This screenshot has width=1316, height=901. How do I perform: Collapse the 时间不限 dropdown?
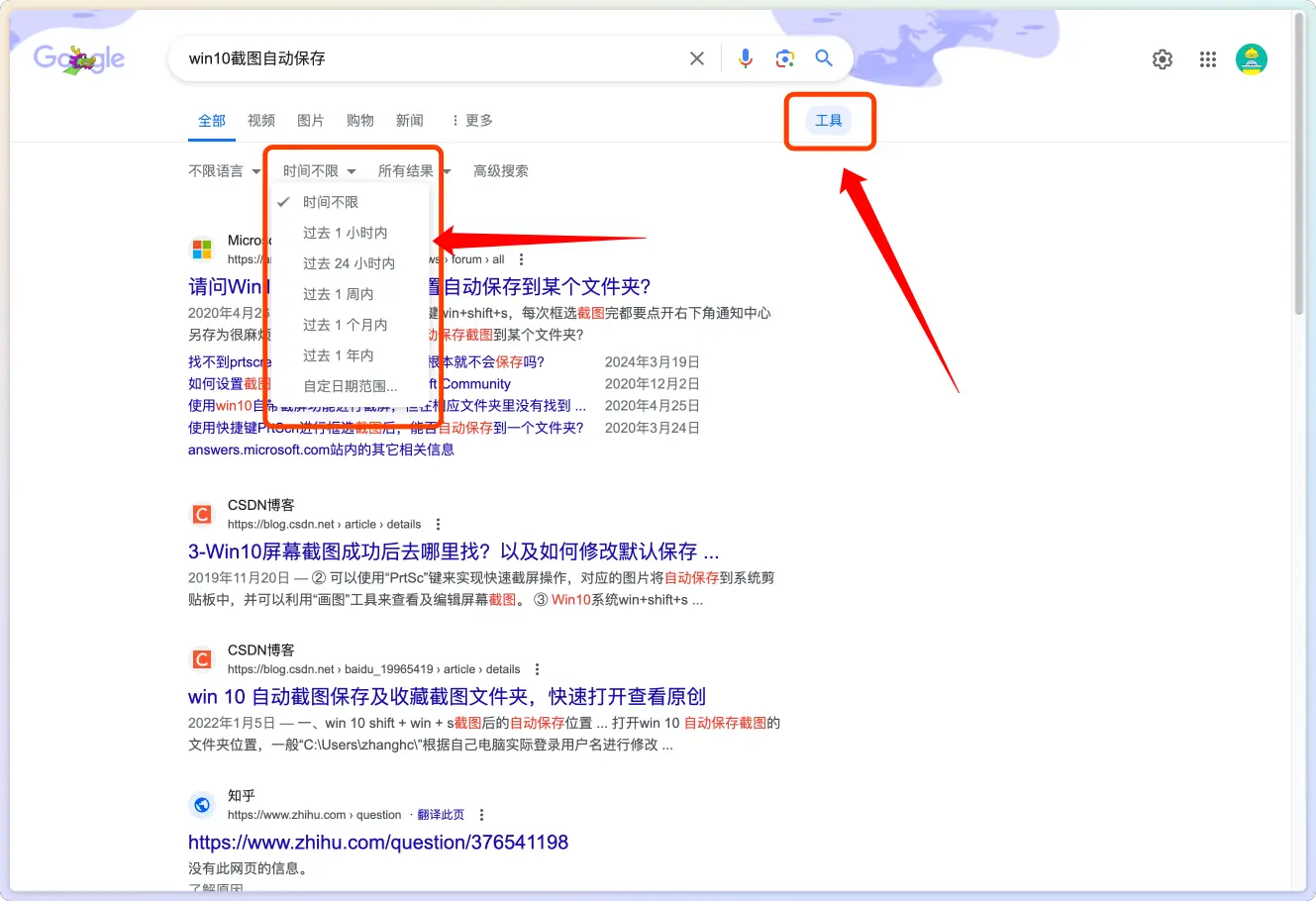click(x=319, y=171)
